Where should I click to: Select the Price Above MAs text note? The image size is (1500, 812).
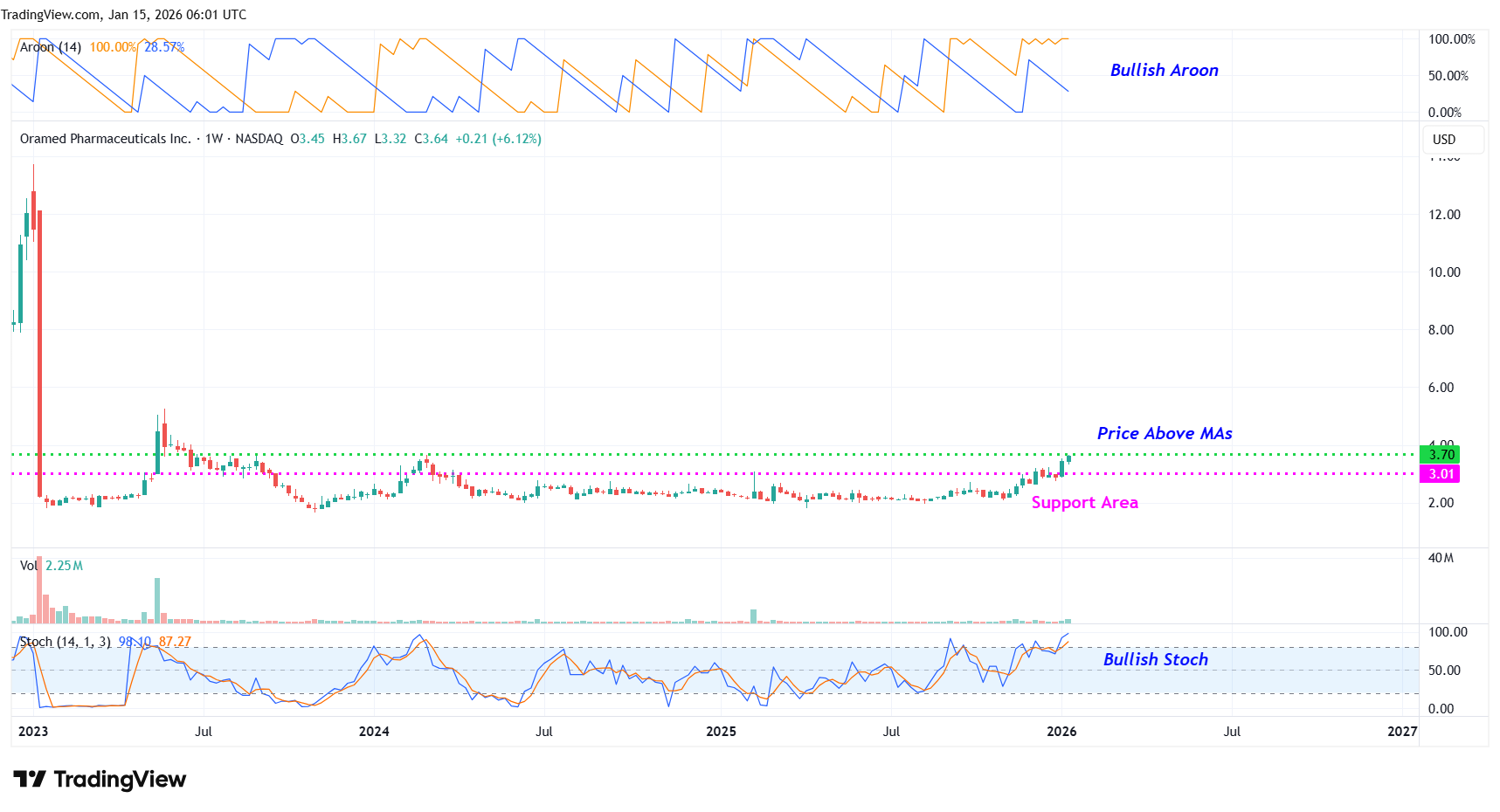(x=1164, y=434)
